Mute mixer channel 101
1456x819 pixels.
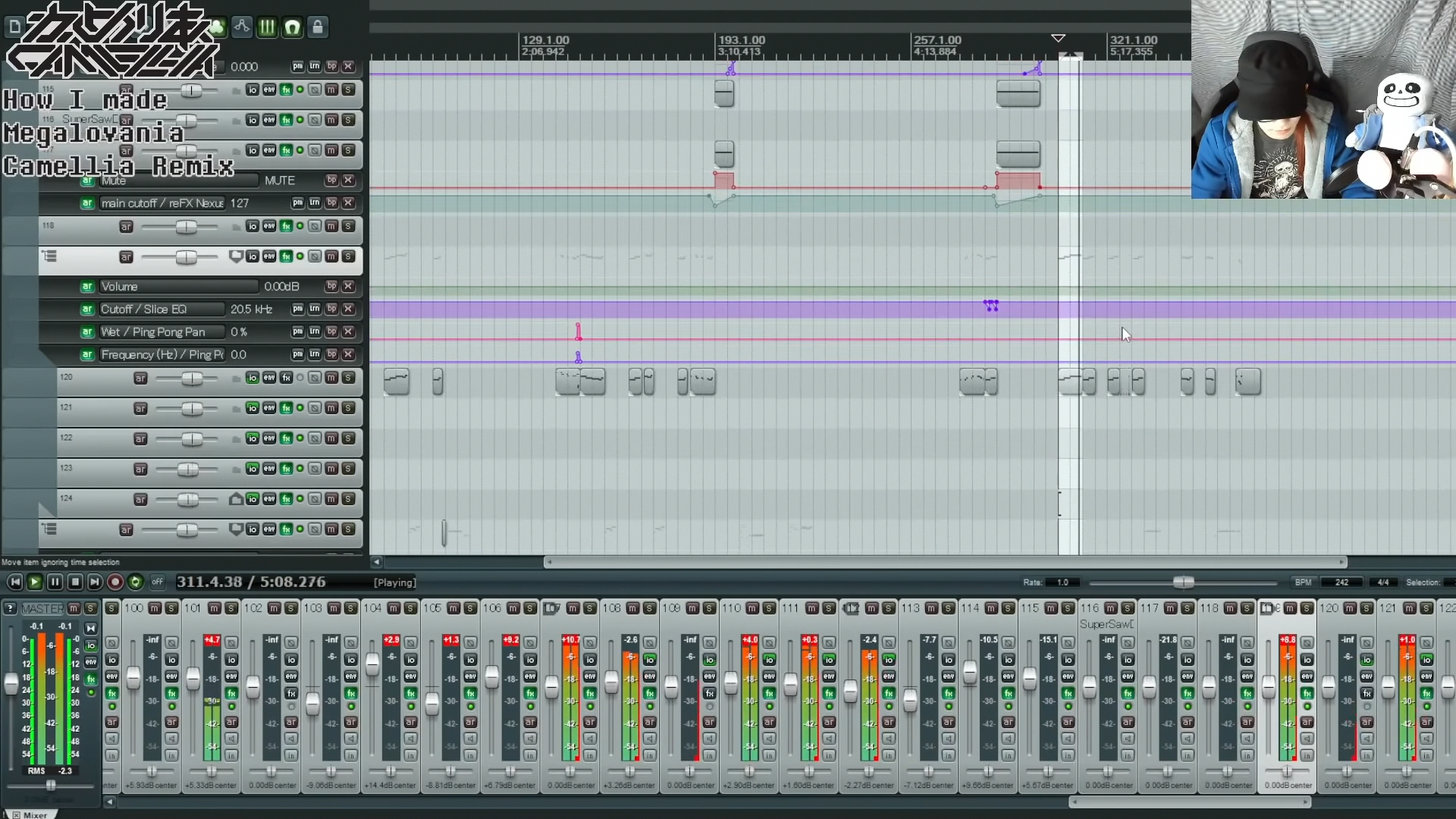click(214, 608)
